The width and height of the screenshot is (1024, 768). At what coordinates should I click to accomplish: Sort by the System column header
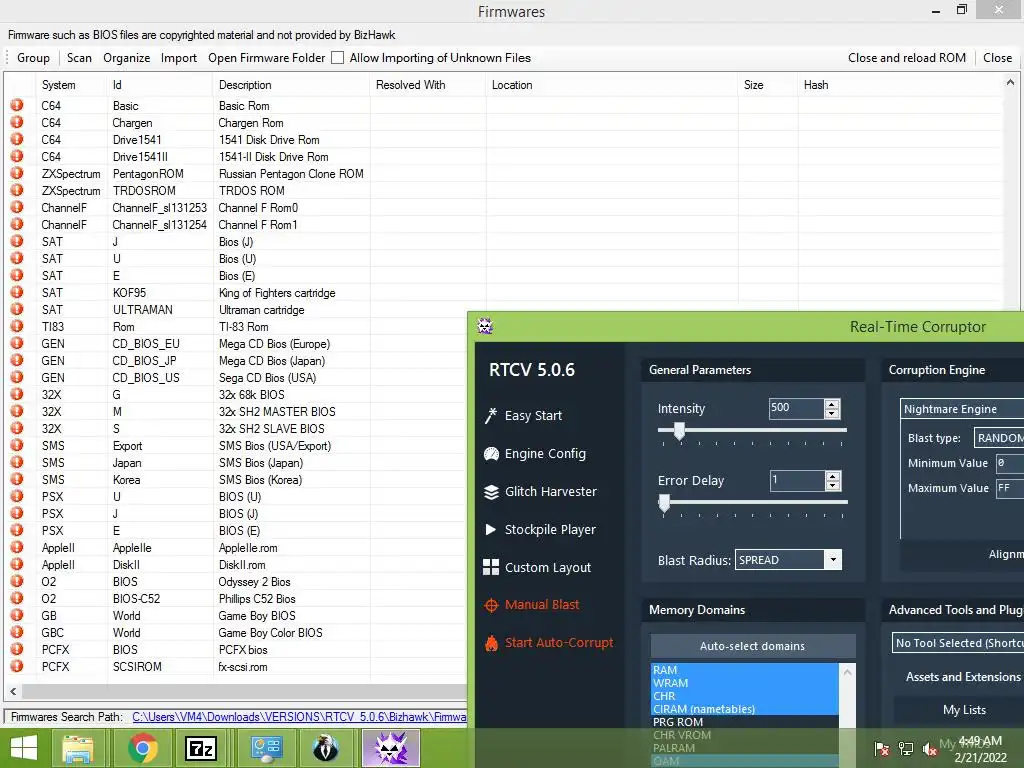click(x=71, y=85)
